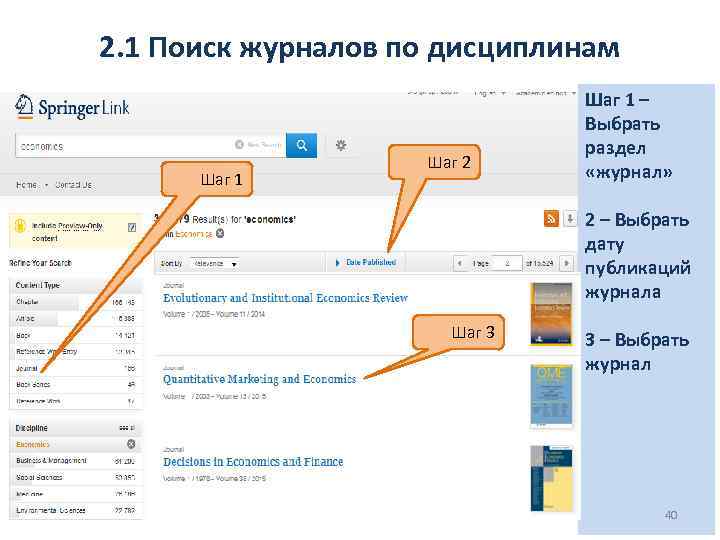Click Evolutionary Economics Review cover thumbnail

point(551,314)
